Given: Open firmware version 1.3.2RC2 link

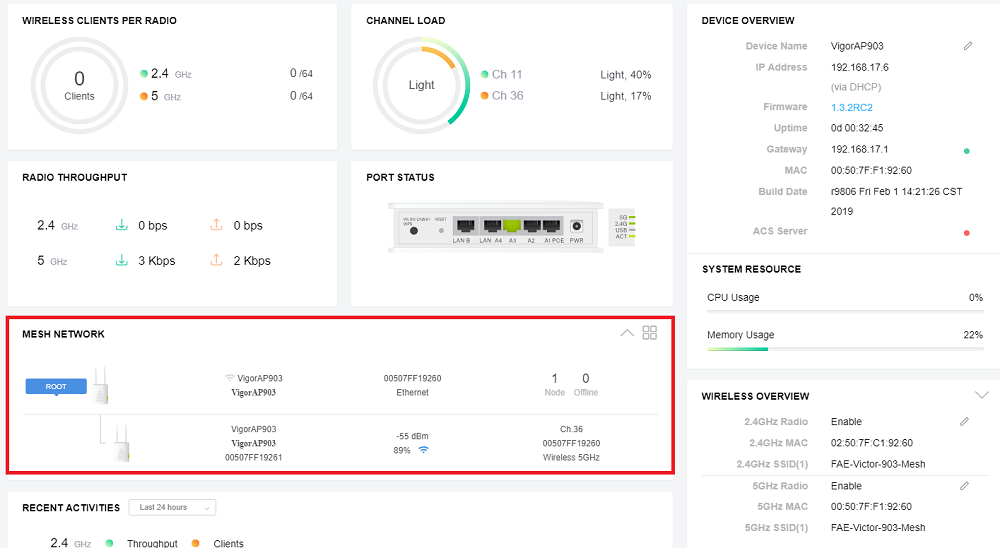Looking at the screenshot, I should click(851, 107).
